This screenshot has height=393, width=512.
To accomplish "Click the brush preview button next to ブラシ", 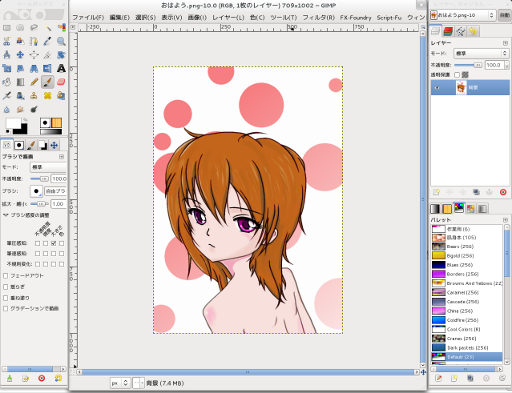I will (36, 191).
